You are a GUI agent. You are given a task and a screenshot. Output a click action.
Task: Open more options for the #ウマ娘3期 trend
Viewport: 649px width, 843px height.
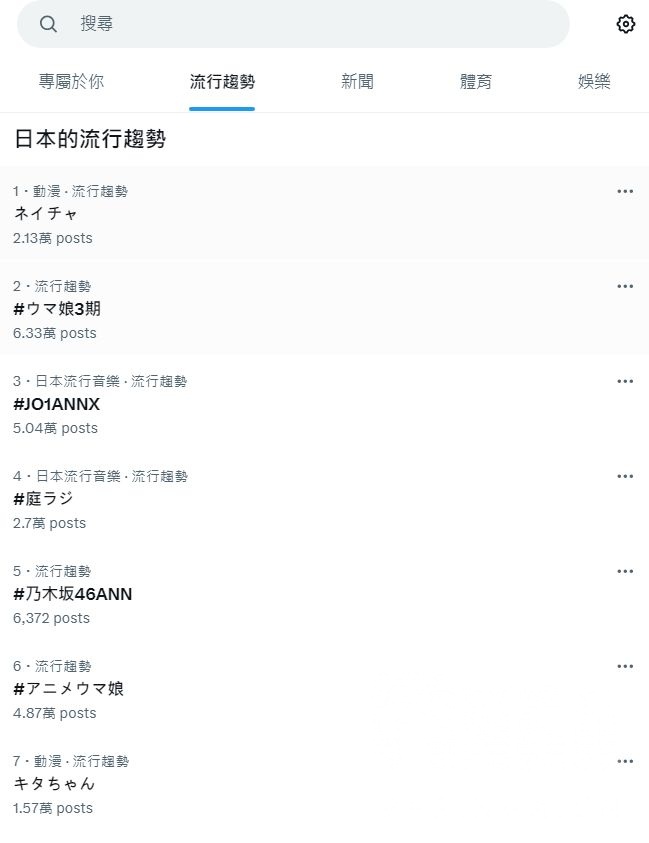(625, 286)
